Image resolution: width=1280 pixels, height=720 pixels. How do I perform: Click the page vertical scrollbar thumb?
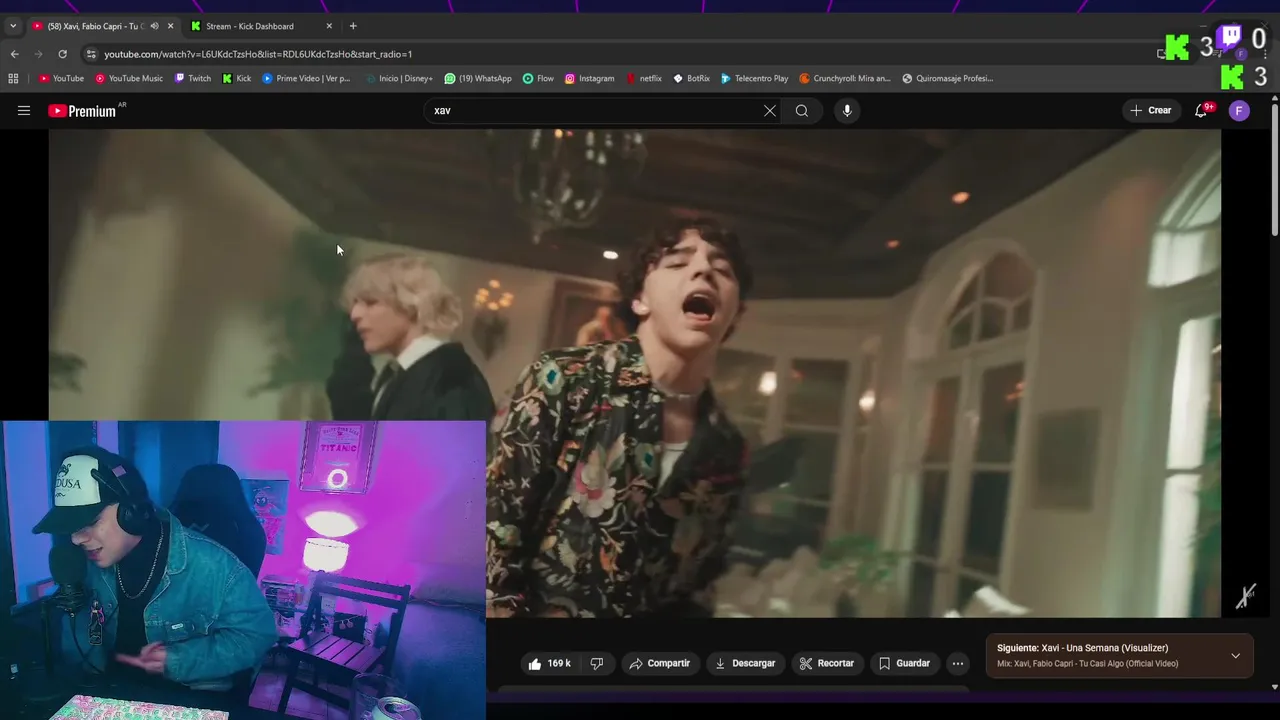click(x=1274, y=170)
